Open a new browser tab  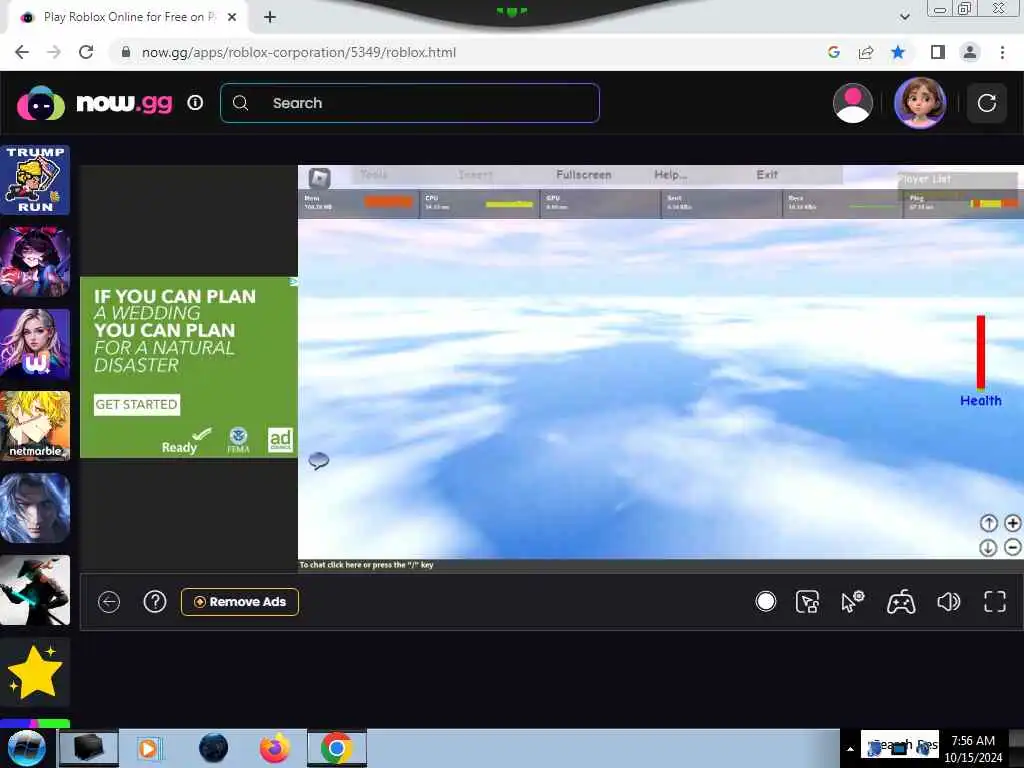click(270, 17)
